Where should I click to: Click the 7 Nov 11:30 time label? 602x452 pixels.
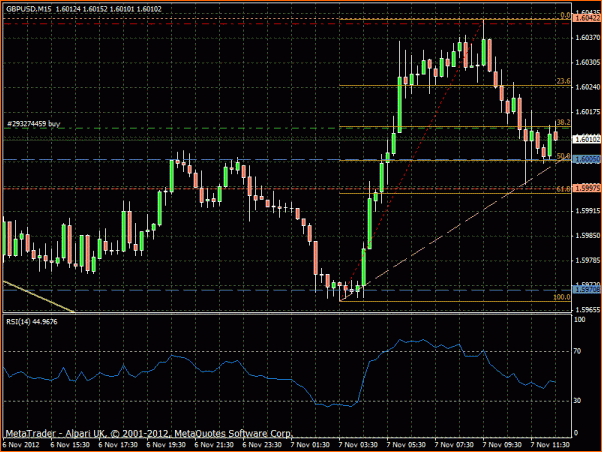point(550,445)
